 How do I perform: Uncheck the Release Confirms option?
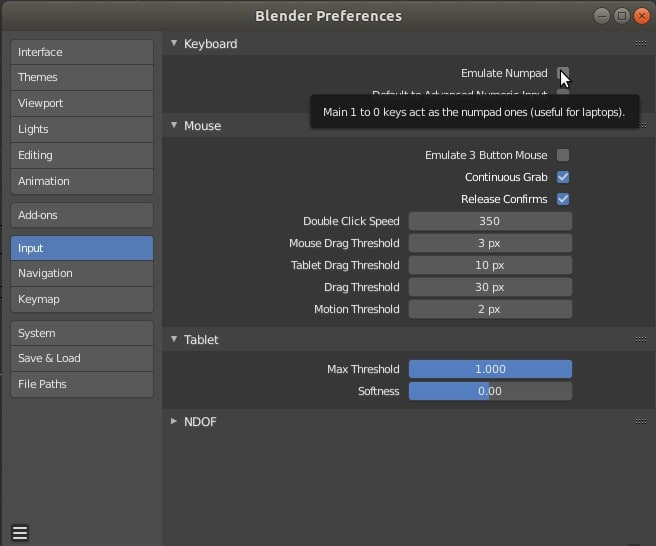pos(563,199)
